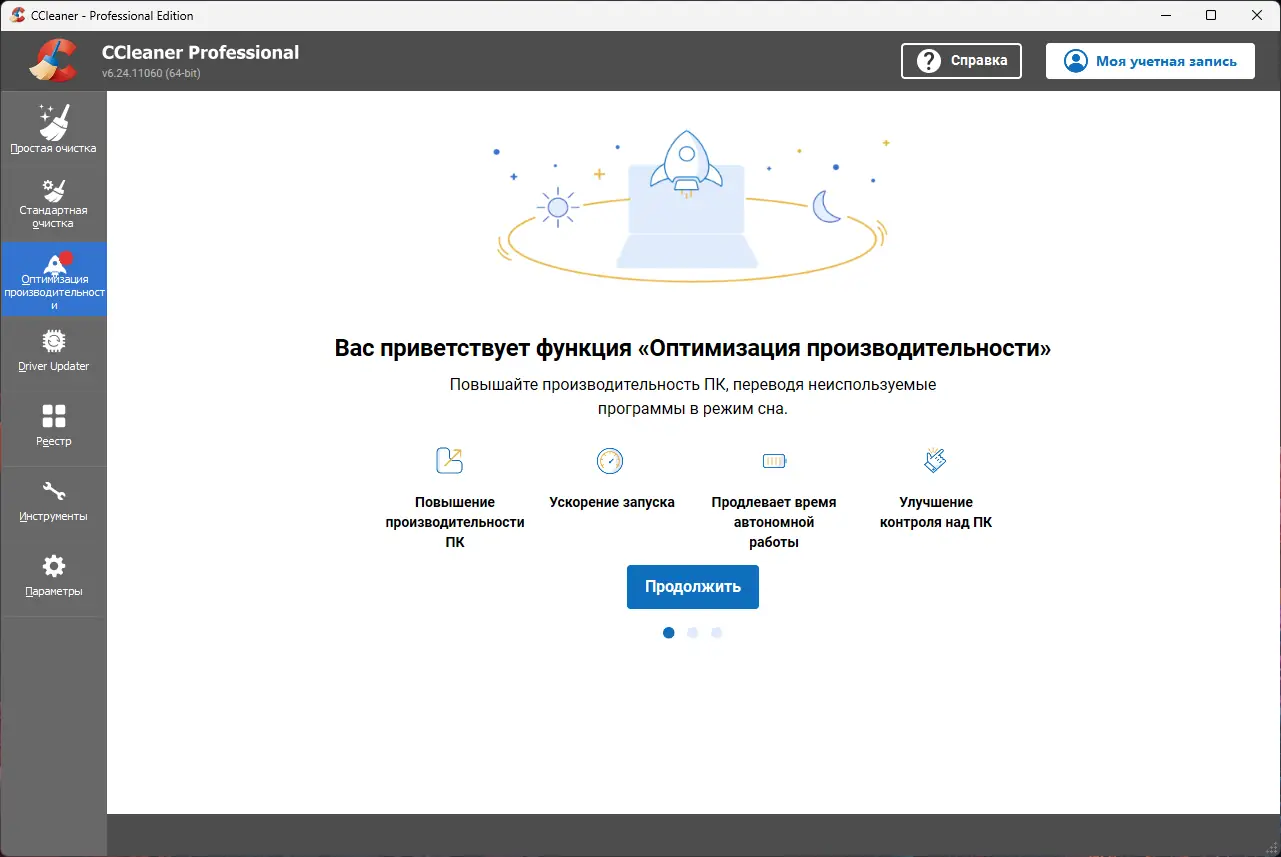1281x857 pixels.
Task: Click the battery icon above Продлевает время автономной работы
Action: pos(774,461)
